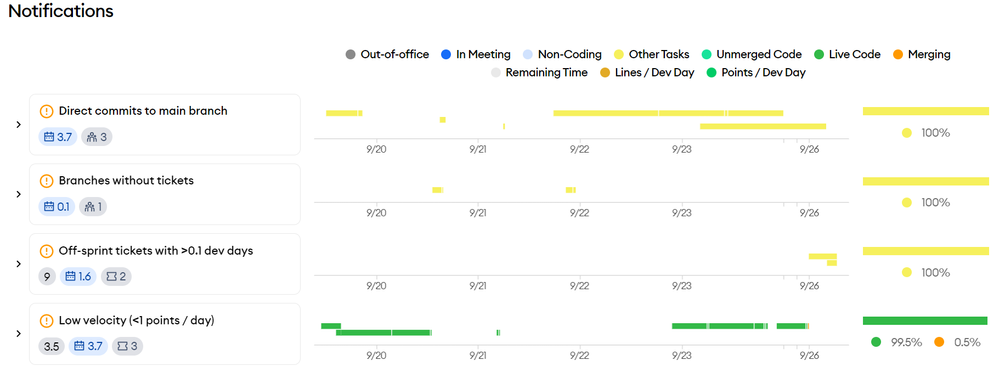
Task: Click the 2 tickets badge for Off-sprint tickets
Action: pyautogui.click(x=115, y=277)
